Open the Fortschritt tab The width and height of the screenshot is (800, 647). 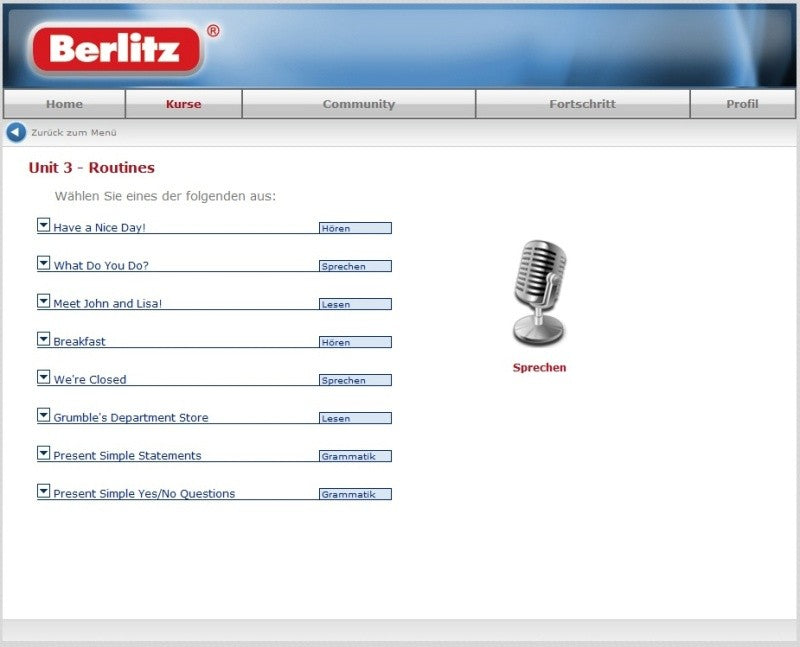583,104
